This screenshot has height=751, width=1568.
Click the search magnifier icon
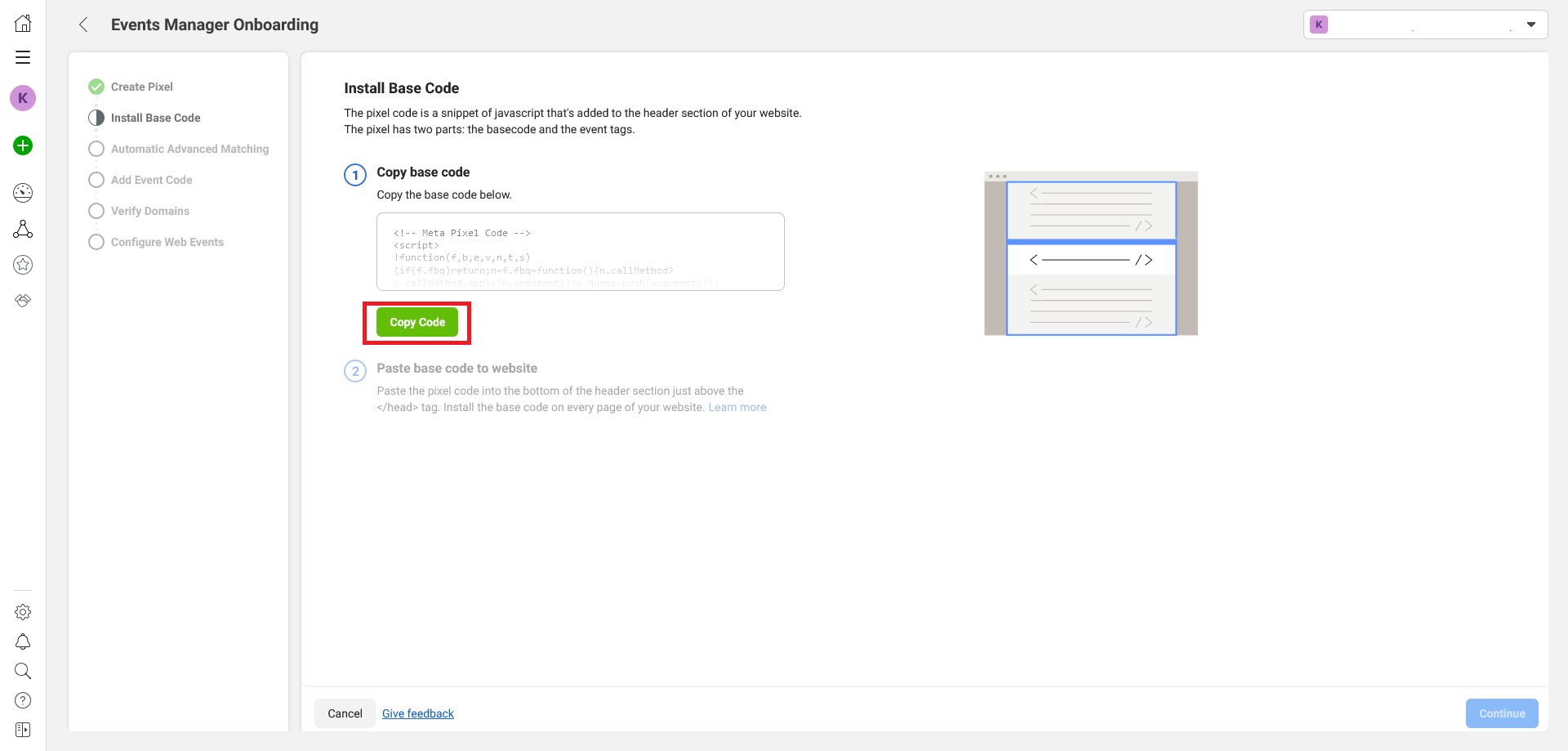[23, 671]
